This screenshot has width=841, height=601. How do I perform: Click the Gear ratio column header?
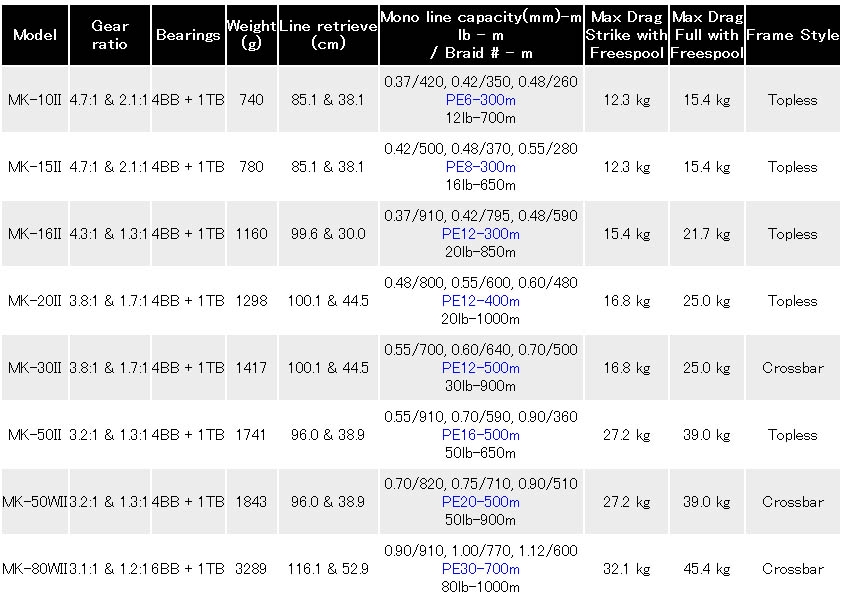coord(110,35)
